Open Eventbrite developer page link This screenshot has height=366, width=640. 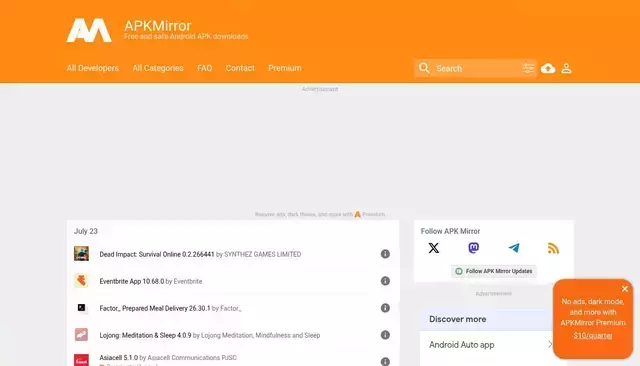coord(188,281)
